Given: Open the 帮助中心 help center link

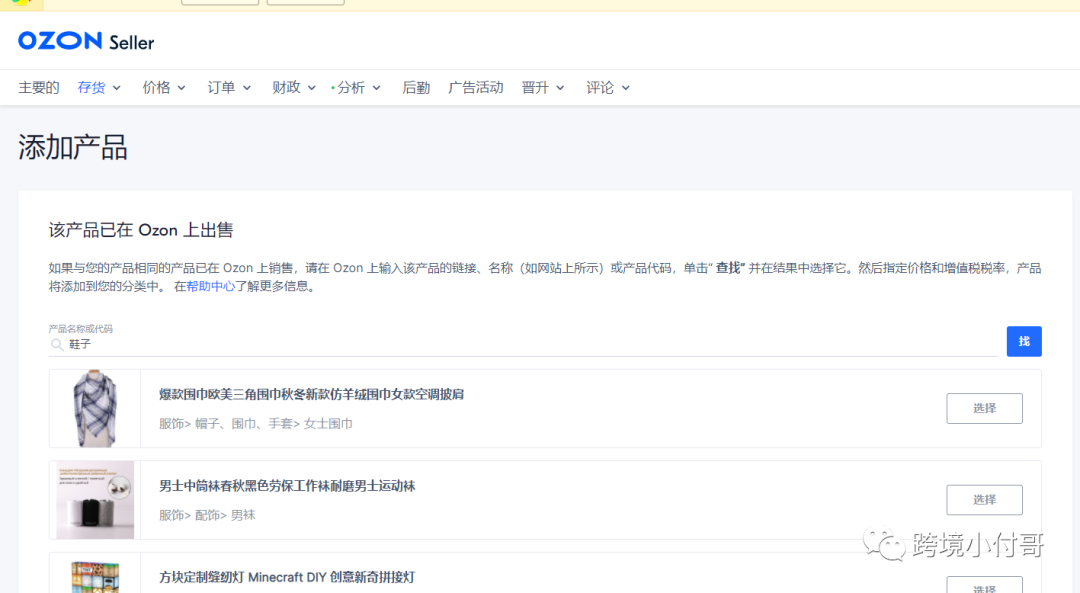Looking at the screenshot, I should tap(211, 286).
